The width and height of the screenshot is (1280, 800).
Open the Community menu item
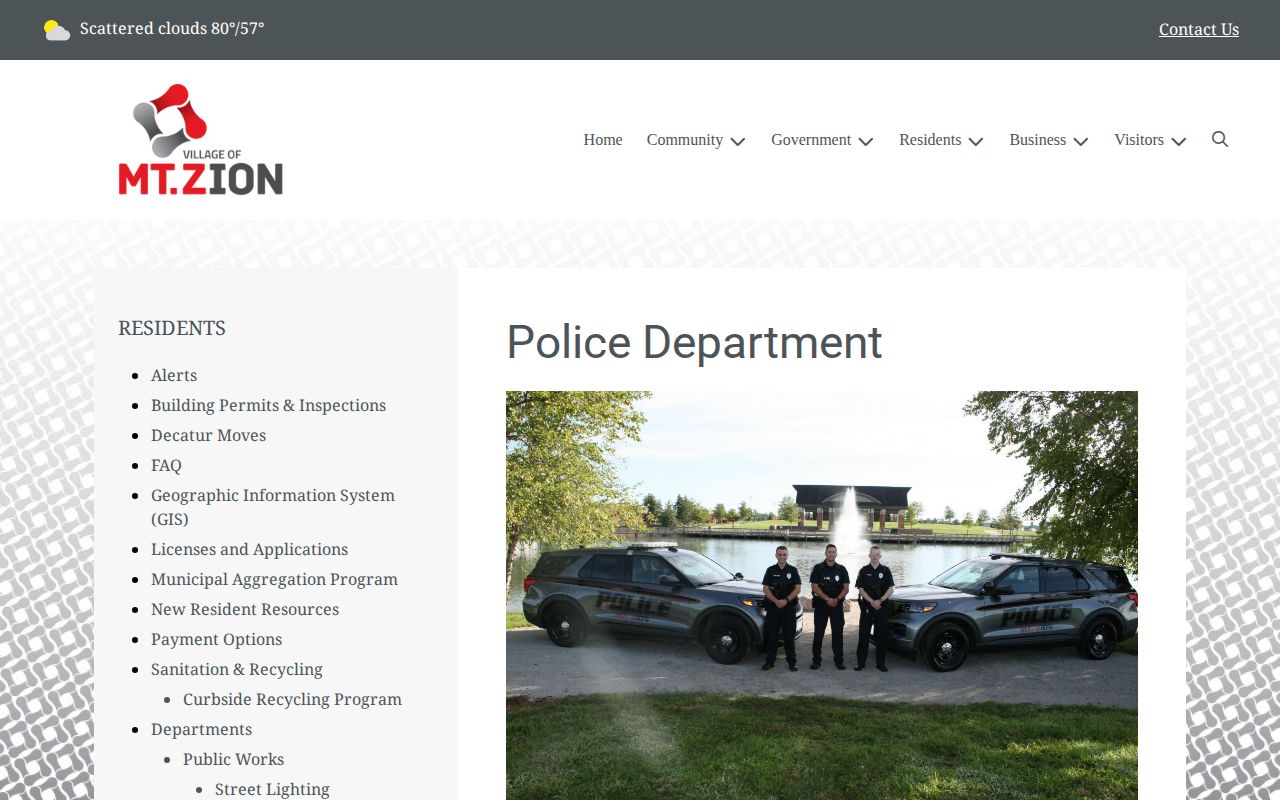(685, 140)
